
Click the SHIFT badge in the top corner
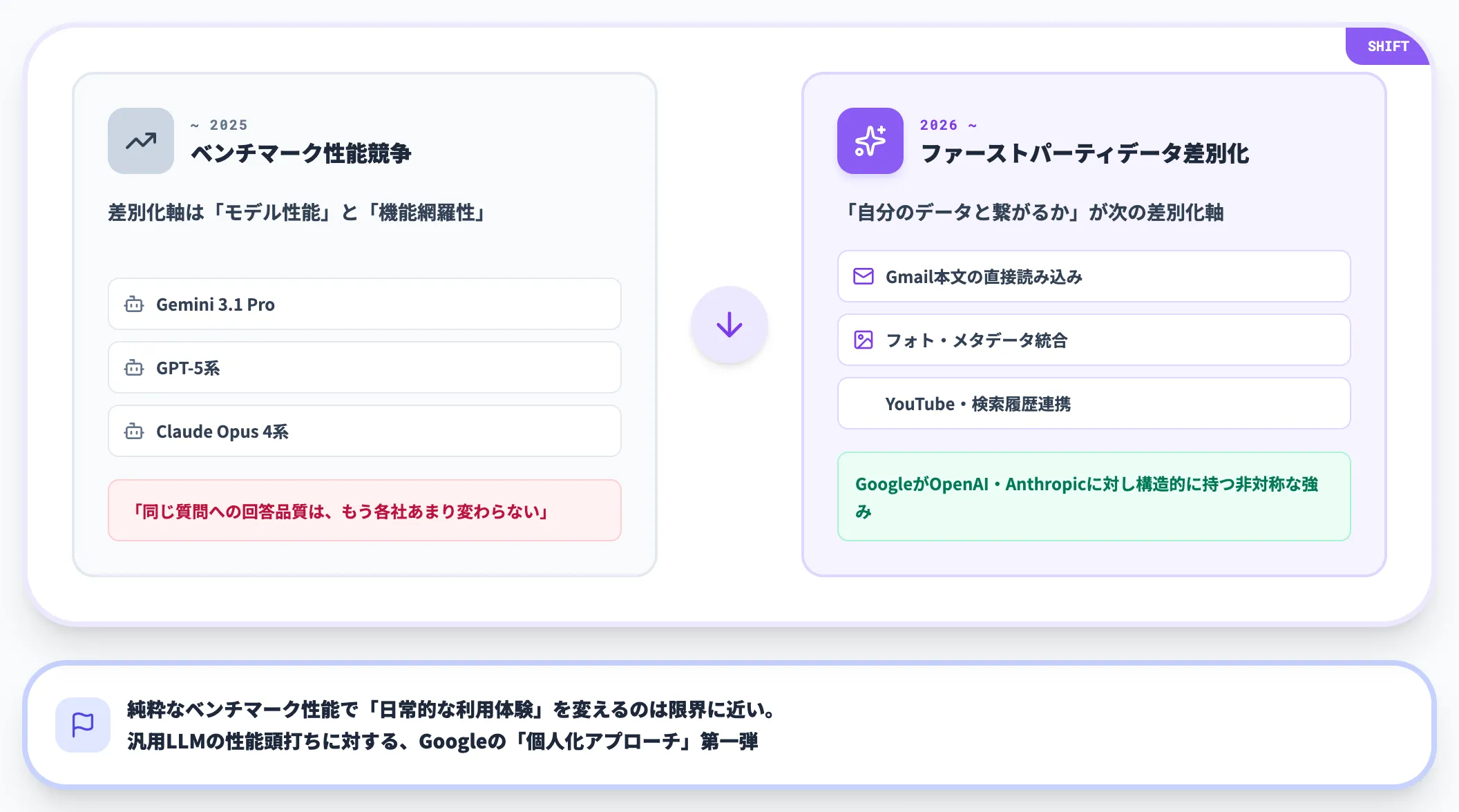pos(1388,46)
